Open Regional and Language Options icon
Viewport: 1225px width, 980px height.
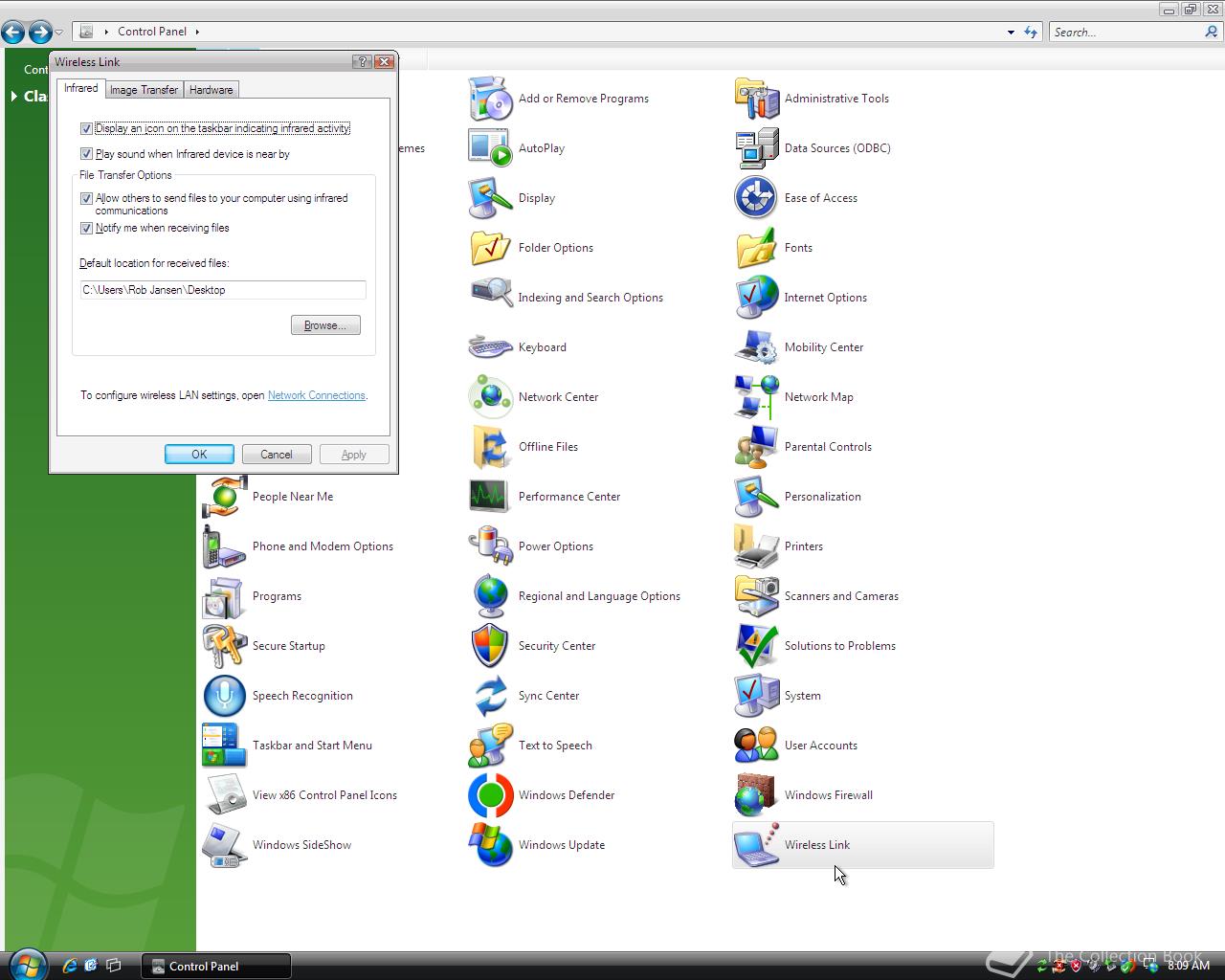point(491,596)
